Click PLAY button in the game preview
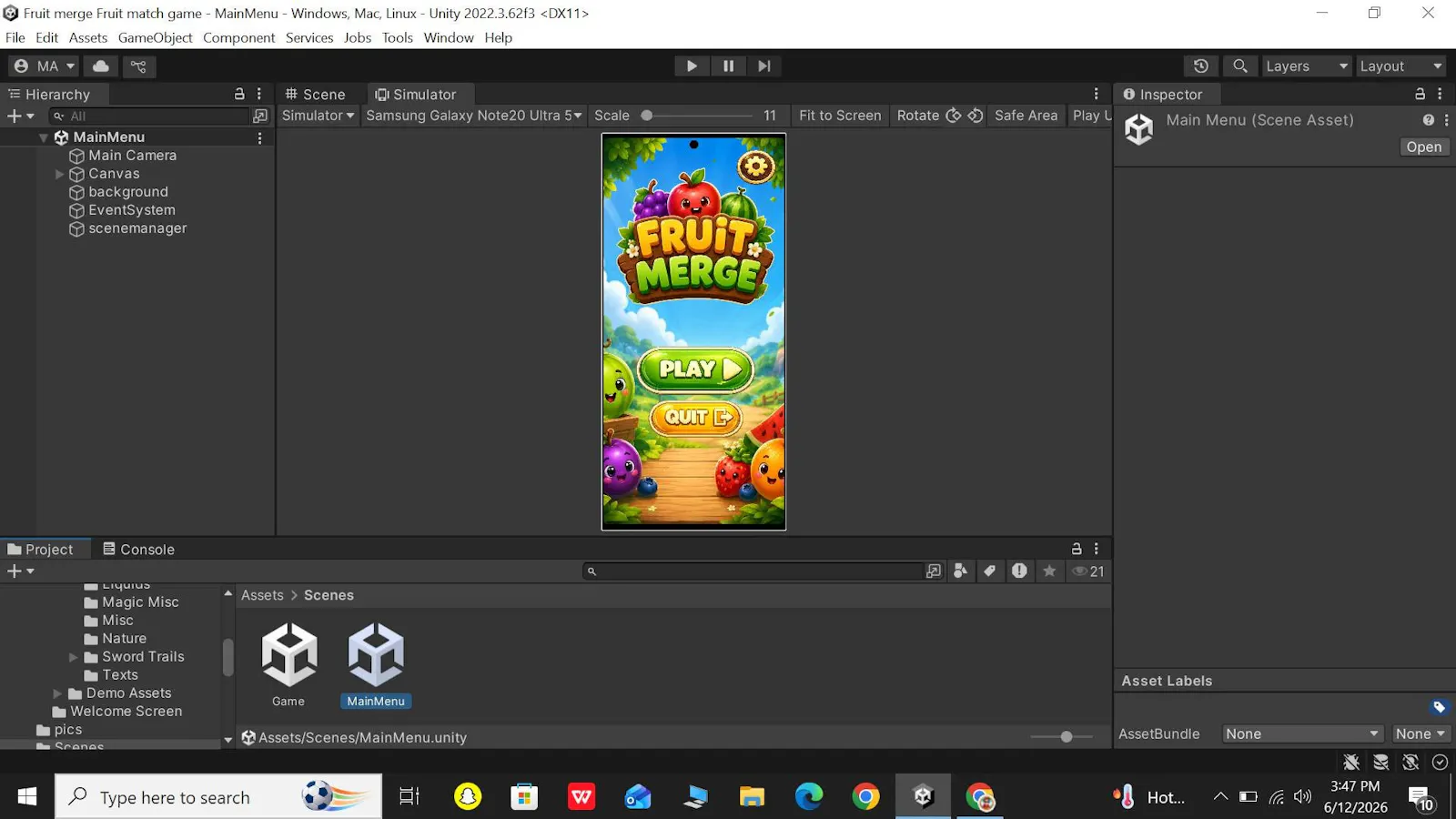Viewport: 1456px width, 819px height. (x=697, y=369)
